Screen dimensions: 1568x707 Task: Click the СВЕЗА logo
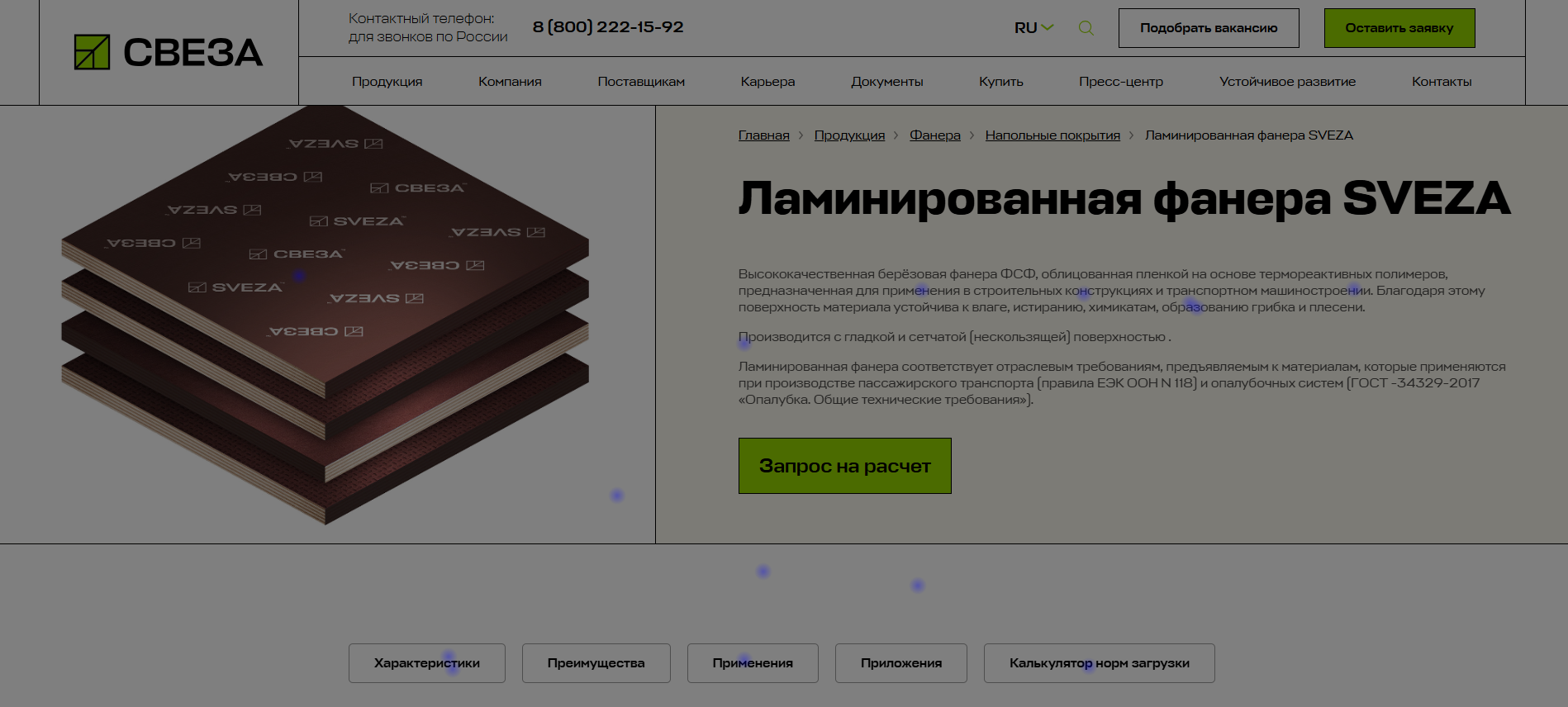169,52
